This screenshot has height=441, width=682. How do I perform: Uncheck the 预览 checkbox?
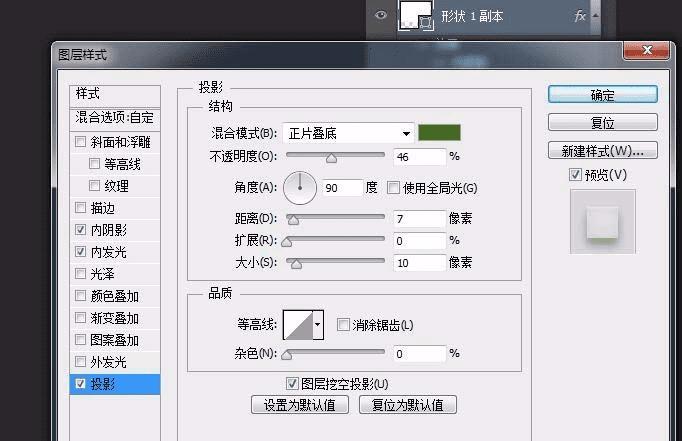pyautogui.click(x=575, y=175)
